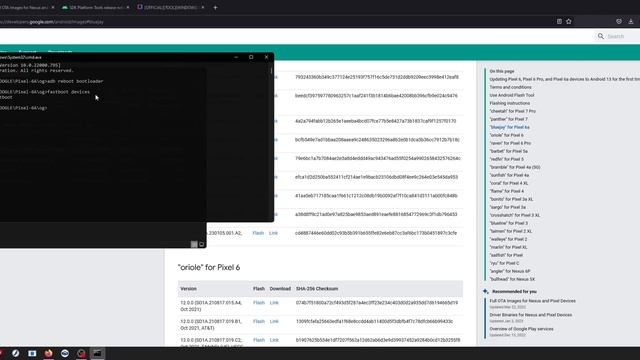
Task: Jump to "bullhead" for Nexus 5X
Action: point(512,279)
